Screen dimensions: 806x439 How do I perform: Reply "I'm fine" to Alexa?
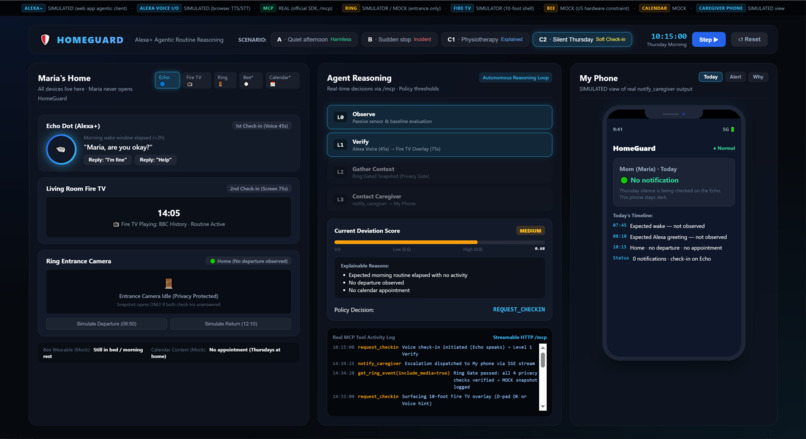(x=107, y=160)
